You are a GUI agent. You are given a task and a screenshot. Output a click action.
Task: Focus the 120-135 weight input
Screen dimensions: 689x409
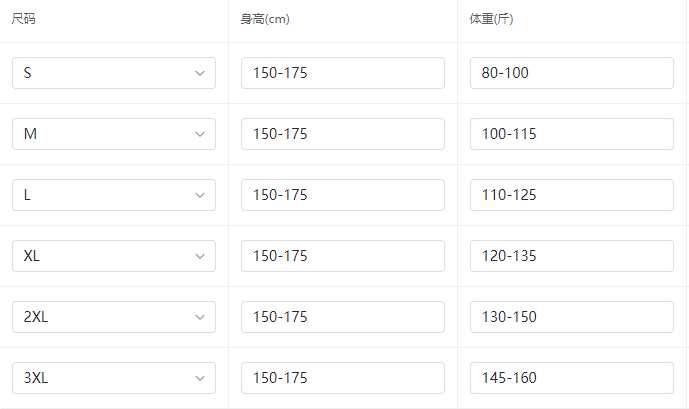pos(572,256)
